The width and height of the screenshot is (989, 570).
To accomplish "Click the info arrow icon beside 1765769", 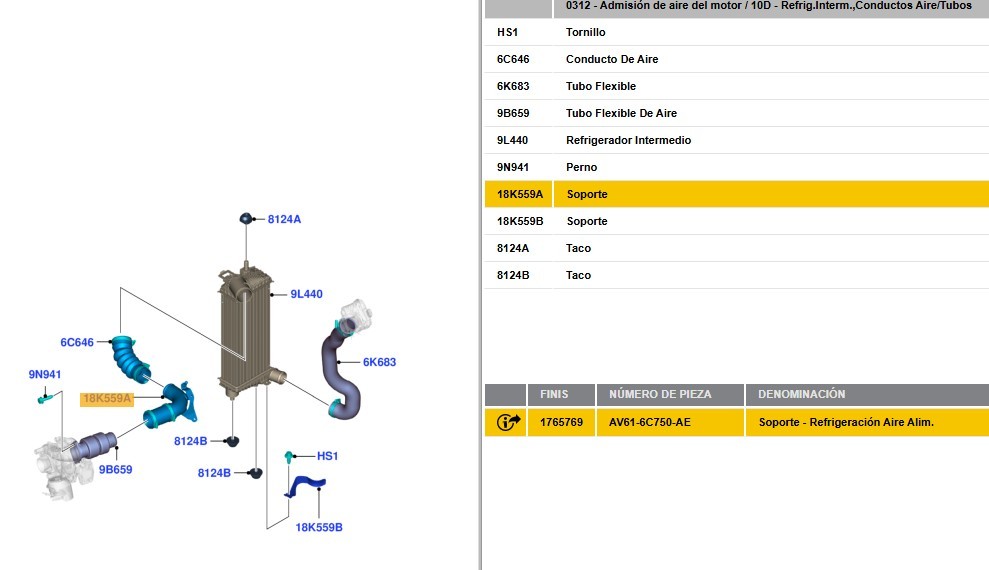I will tap(508, 422).
